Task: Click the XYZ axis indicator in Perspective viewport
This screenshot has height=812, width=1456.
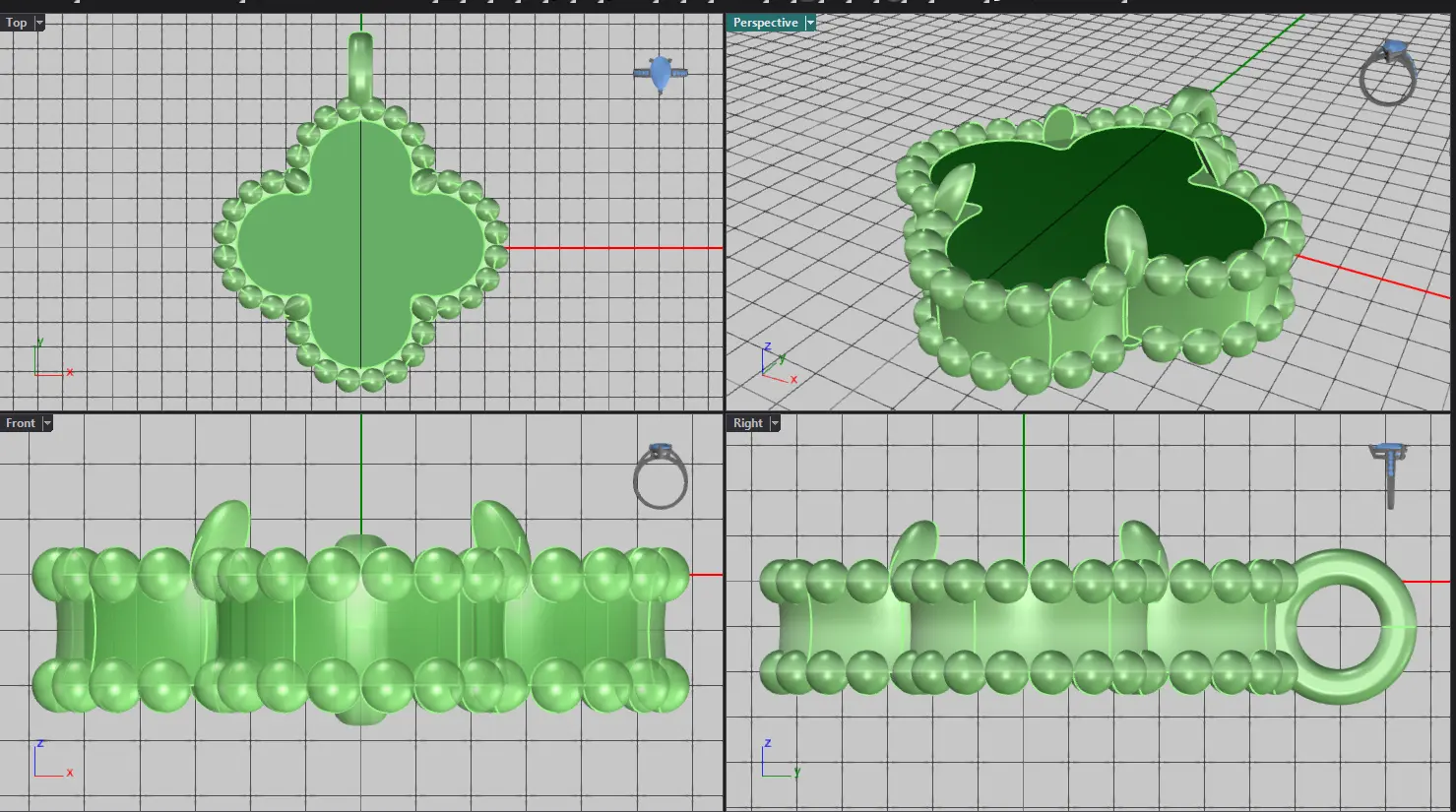Action: (777, 364)
